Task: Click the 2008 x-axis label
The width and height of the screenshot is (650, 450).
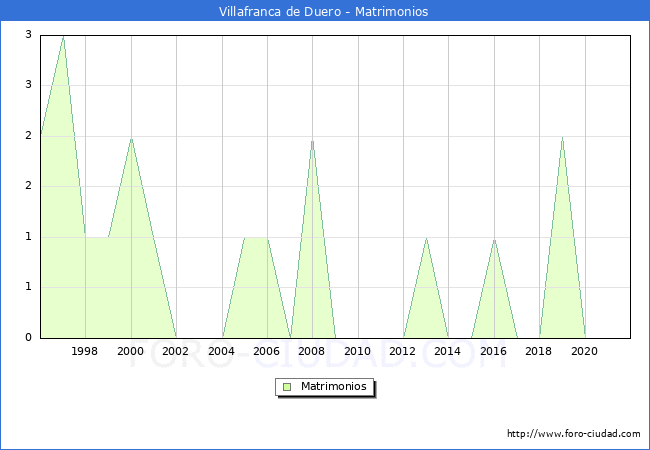Action: pos(311,351)
